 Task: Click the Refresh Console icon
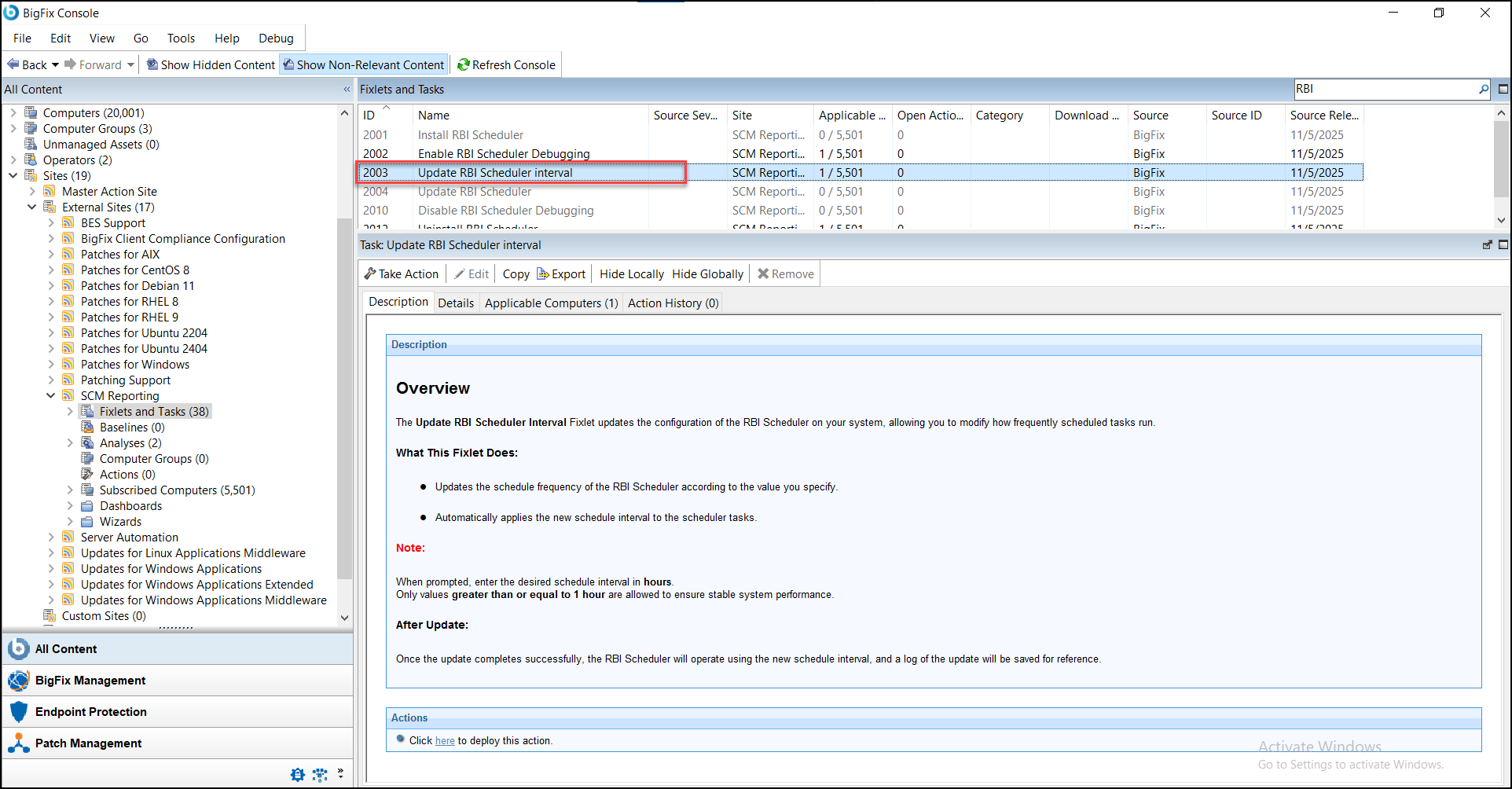tap(463, 64)
